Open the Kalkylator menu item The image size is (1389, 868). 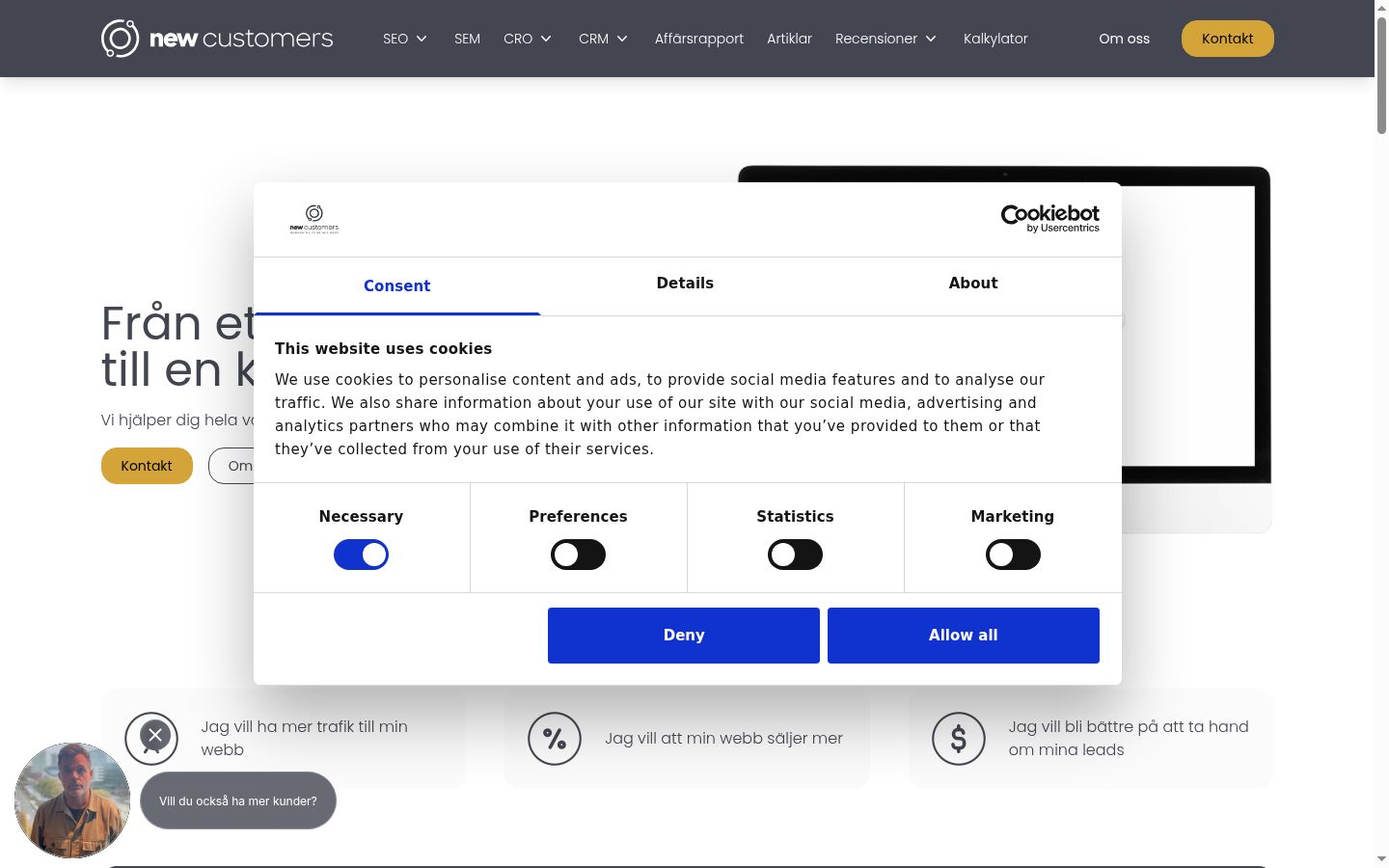(x=995, y=39)
